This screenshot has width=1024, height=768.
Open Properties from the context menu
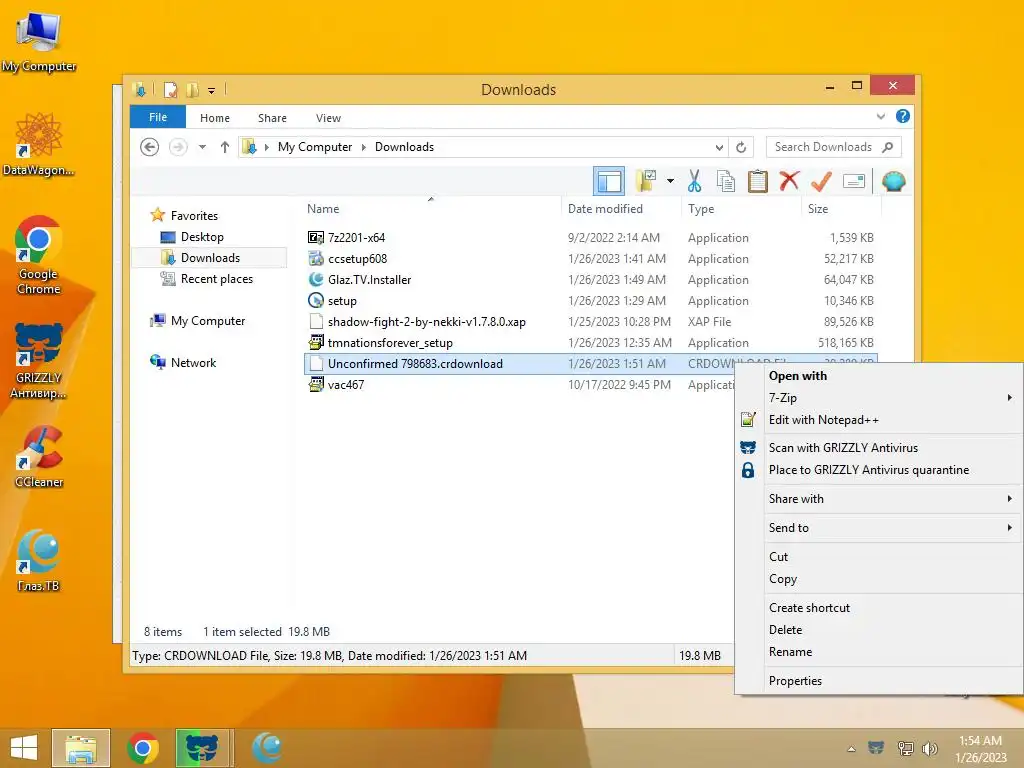click(x=879, y=680)
